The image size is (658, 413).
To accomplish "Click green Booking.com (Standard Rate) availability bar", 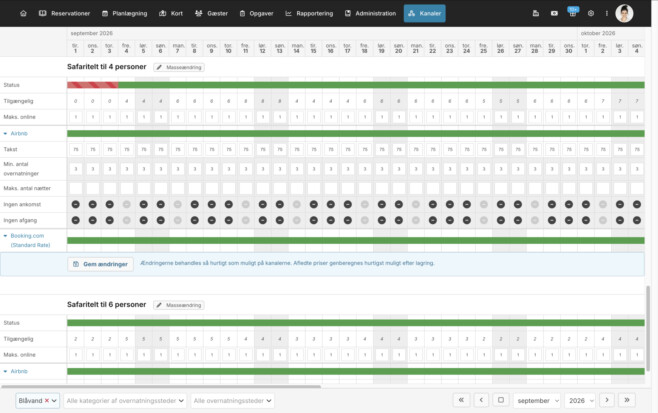I will point(356,240).
